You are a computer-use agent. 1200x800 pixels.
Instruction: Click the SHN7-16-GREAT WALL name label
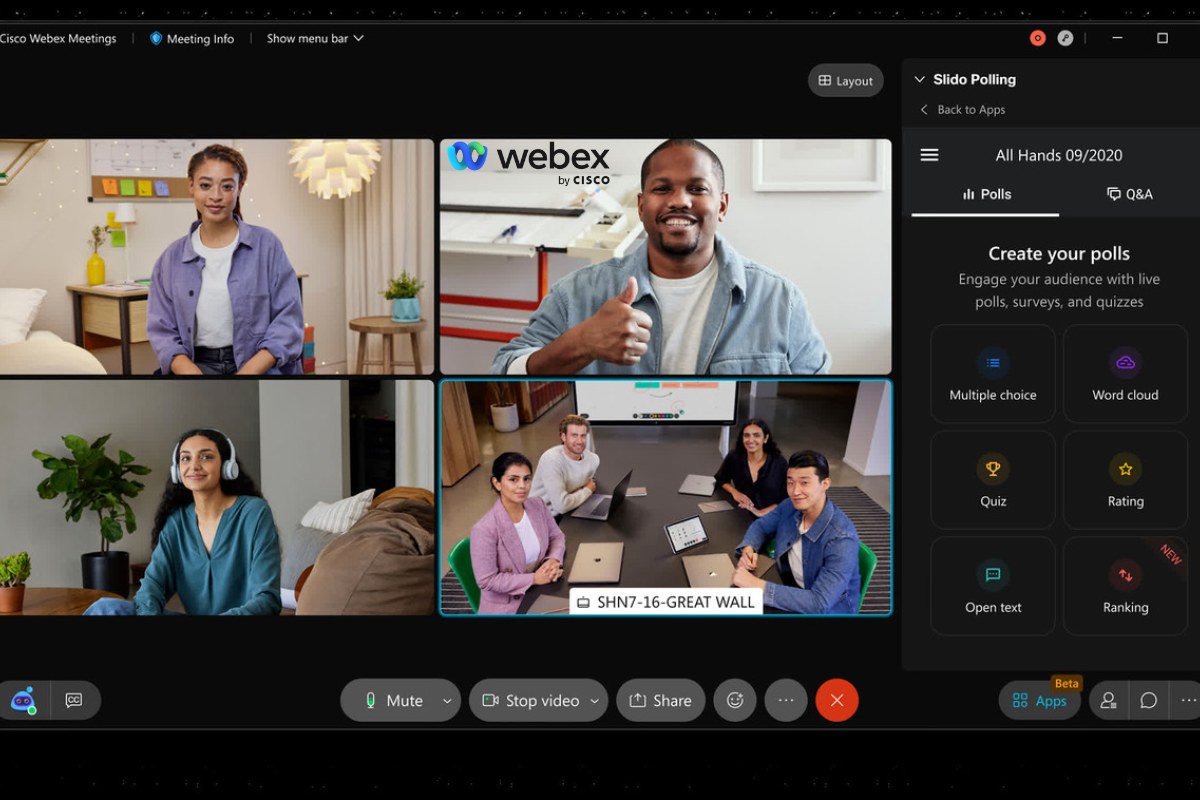666,602
